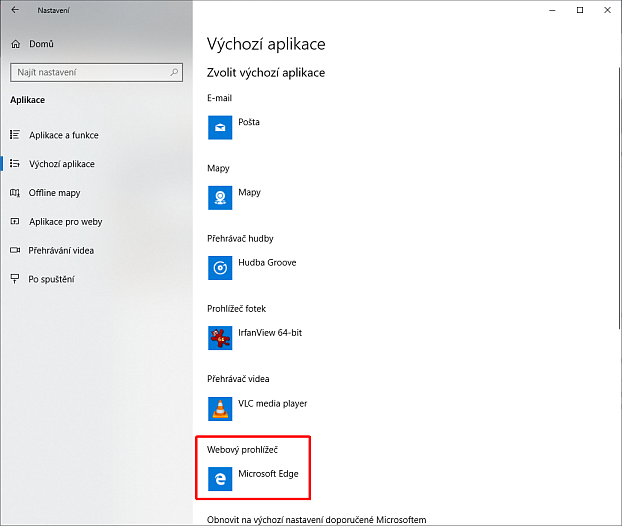The image size is (622, 526).
Task: Focus the Najít nastavení search box
Action: pyautogui.click(x=96, y=72)
